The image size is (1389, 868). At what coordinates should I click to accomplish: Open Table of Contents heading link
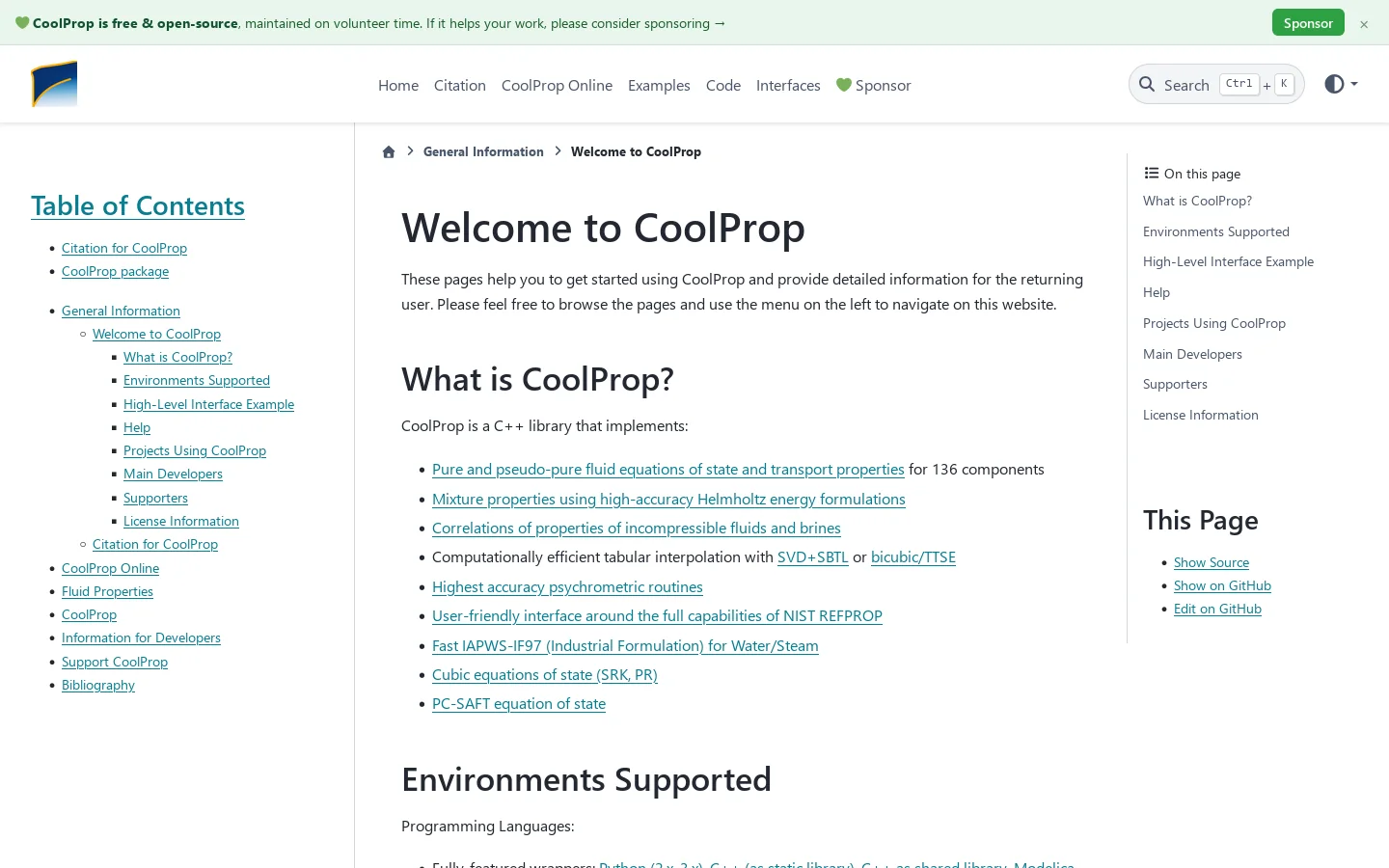coord(138,205)
